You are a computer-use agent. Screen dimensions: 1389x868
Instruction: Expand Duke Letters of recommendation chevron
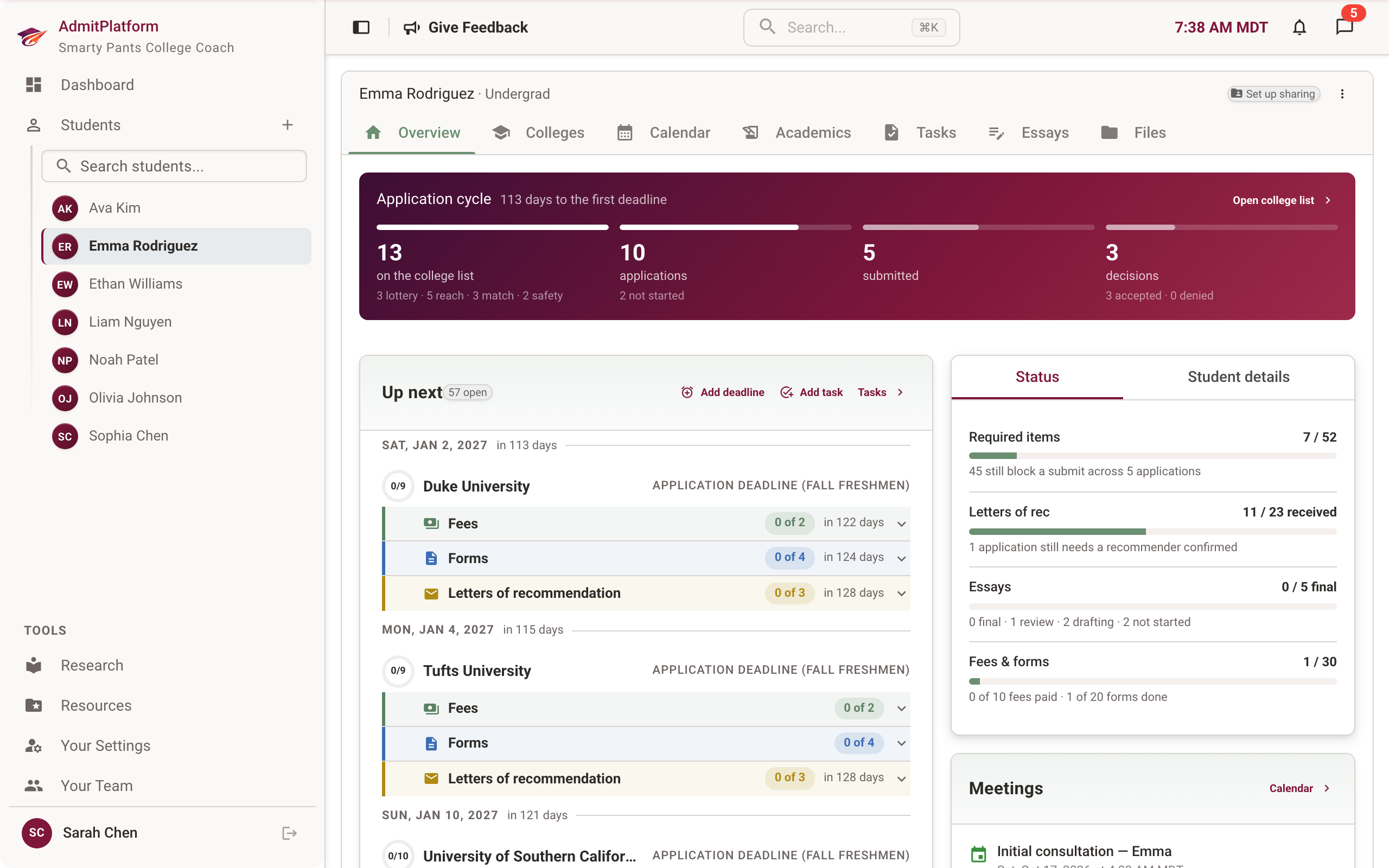pos(901,593)
